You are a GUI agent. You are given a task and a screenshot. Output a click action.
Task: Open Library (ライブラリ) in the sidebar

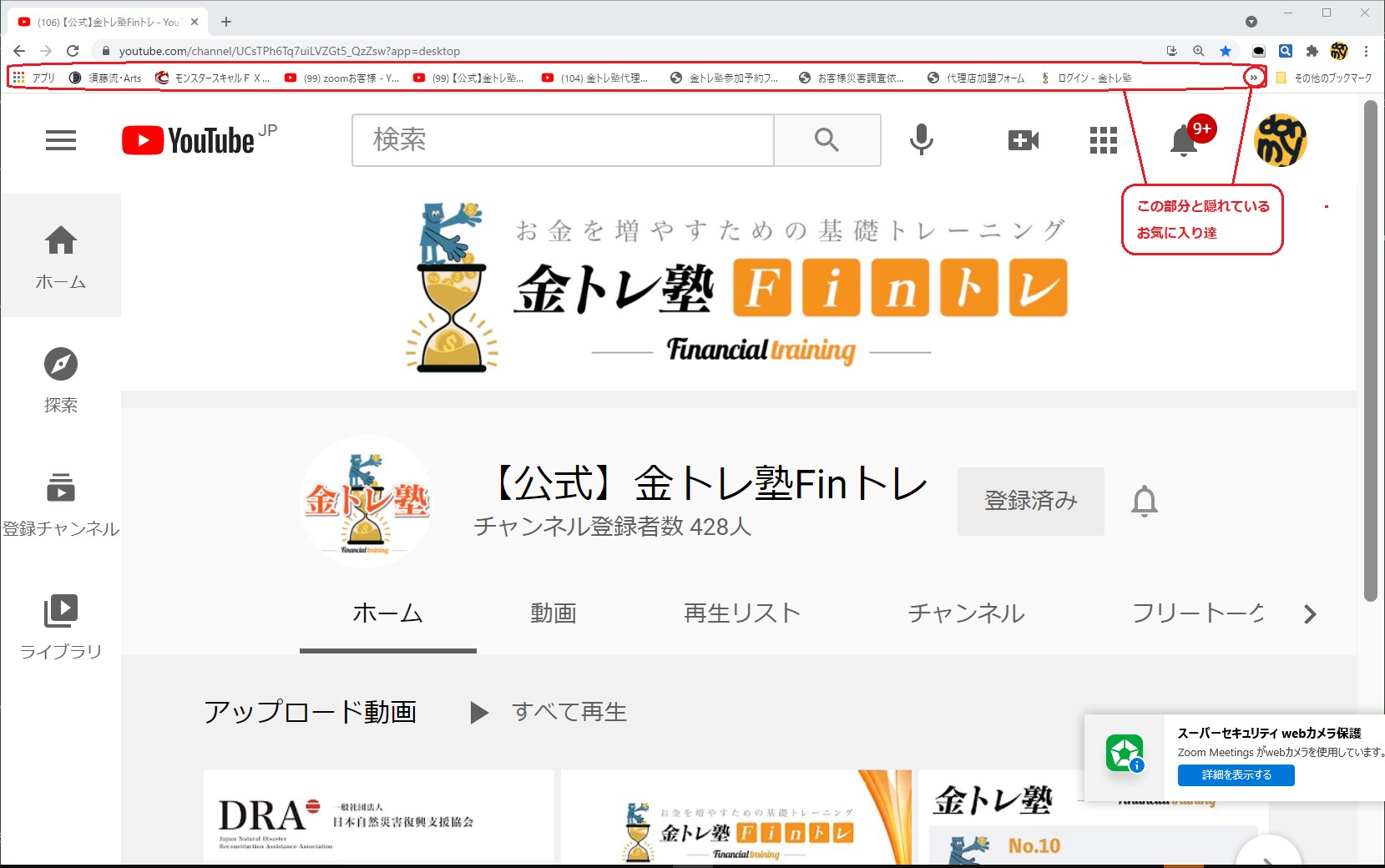(61, 628)
